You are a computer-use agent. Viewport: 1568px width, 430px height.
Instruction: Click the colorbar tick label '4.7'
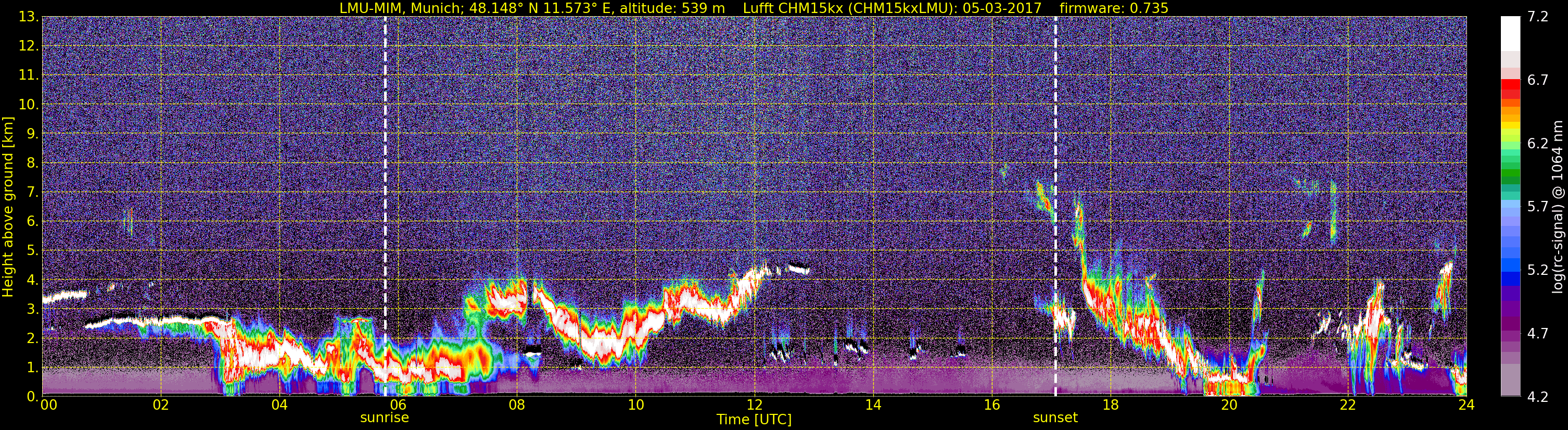pos(1538,333)
